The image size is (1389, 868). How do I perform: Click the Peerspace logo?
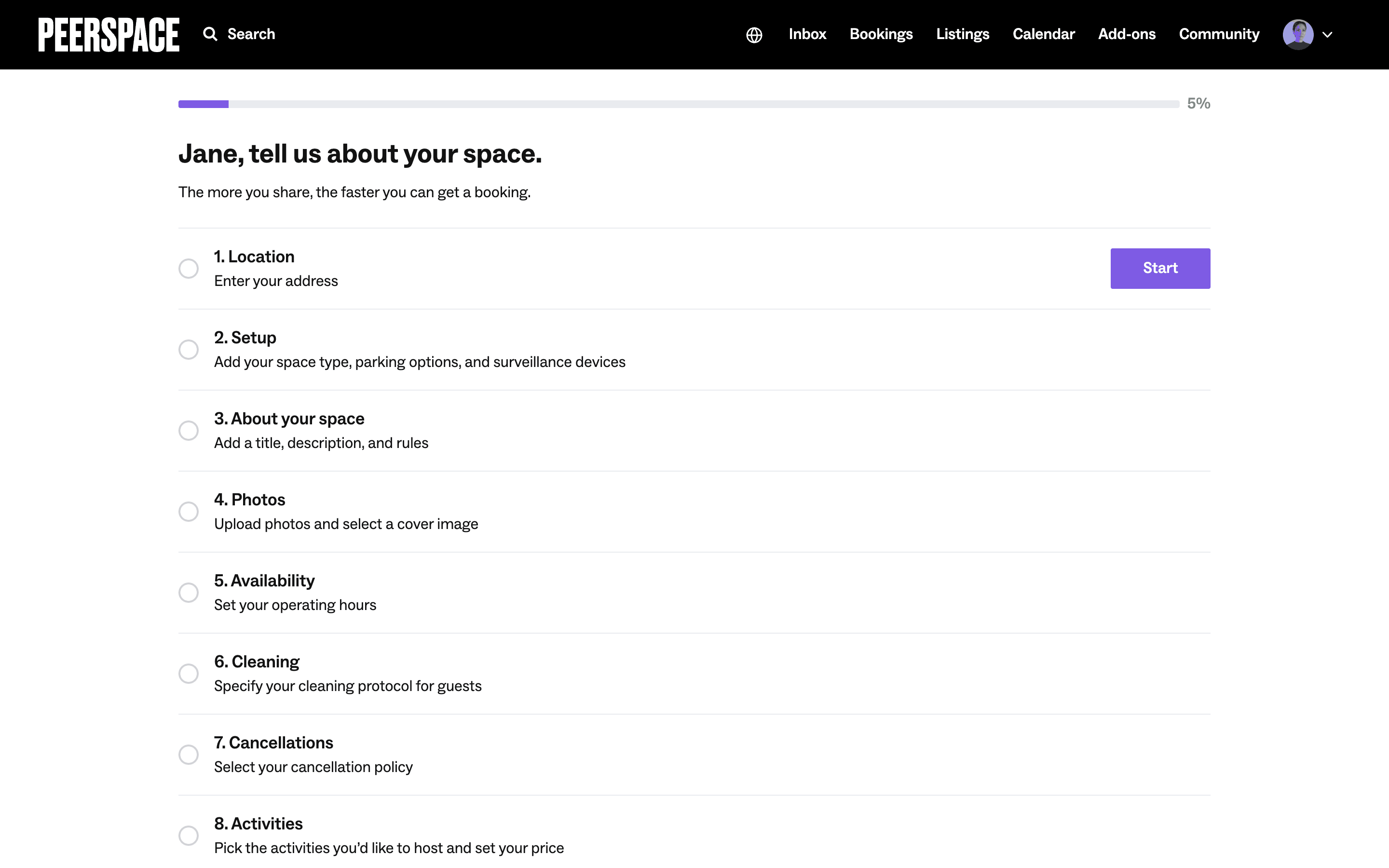tap(109, 34)
